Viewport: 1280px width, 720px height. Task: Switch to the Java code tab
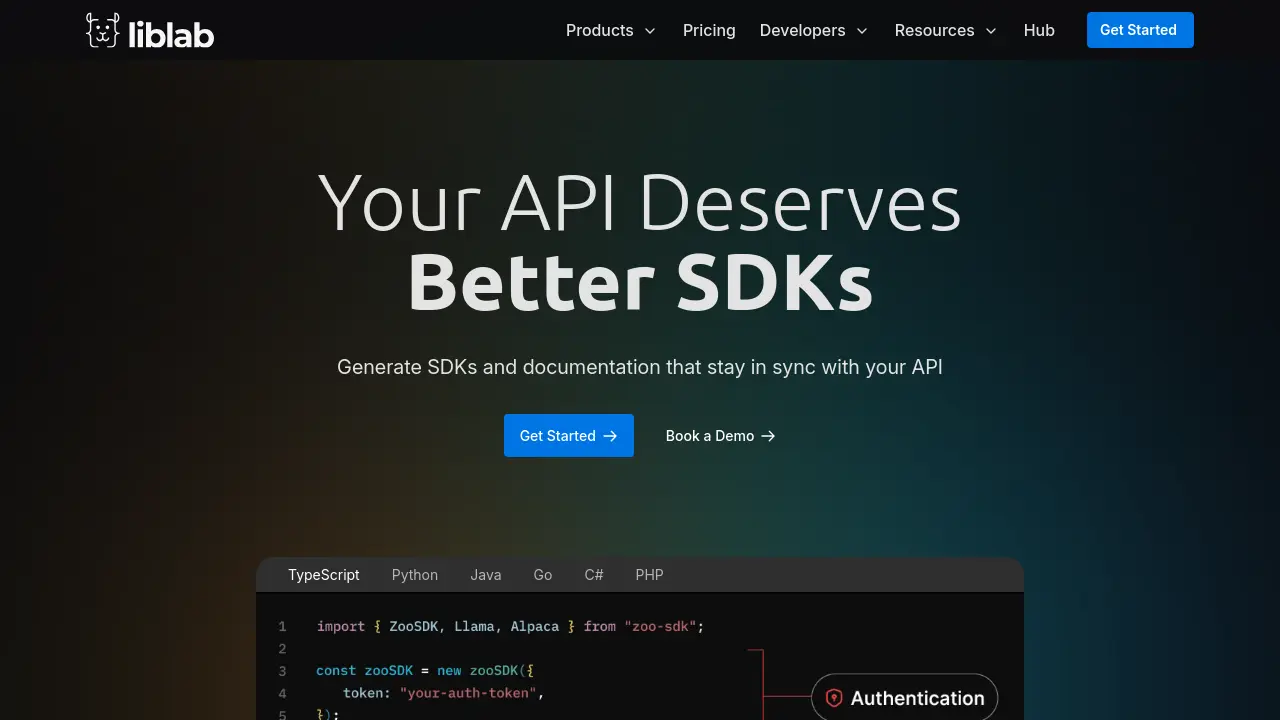click(x=486, y=575)
